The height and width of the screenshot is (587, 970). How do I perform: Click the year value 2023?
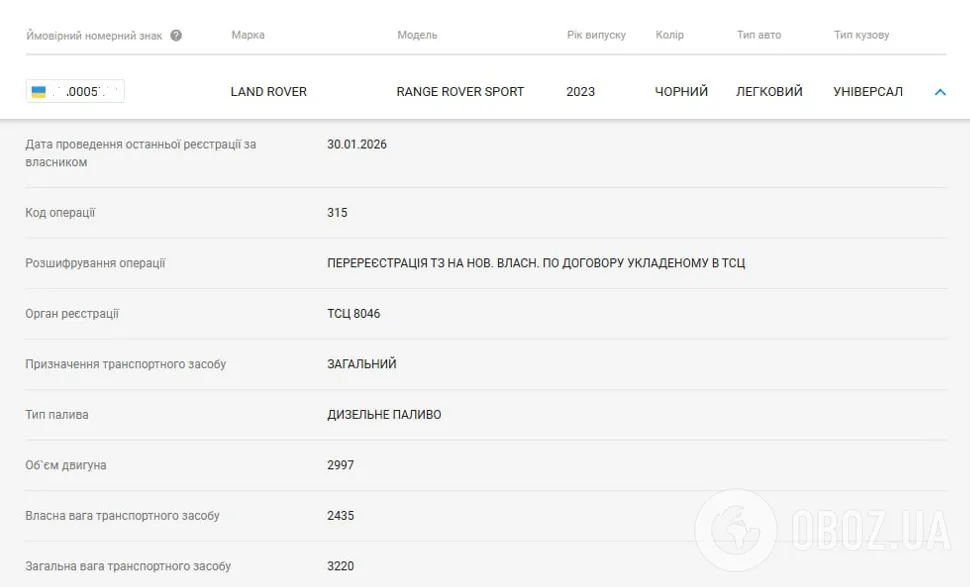(580, 92)
